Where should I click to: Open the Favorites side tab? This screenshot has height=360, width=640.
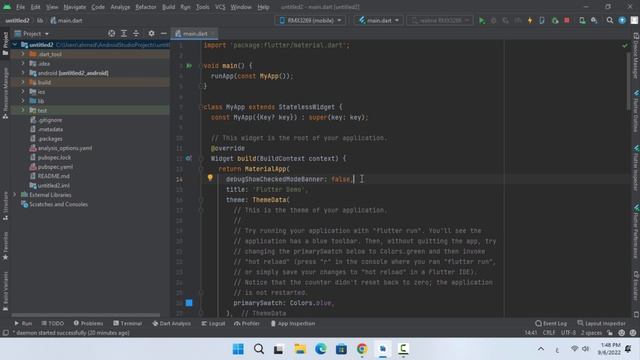(x=5, y=246)
